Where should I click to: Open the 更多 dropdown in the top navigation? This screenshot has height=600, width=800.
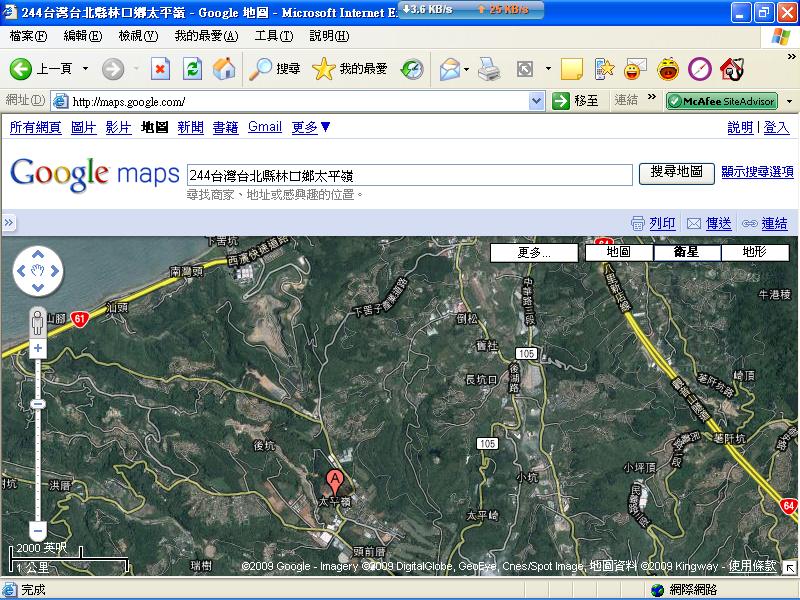(311, 127)
